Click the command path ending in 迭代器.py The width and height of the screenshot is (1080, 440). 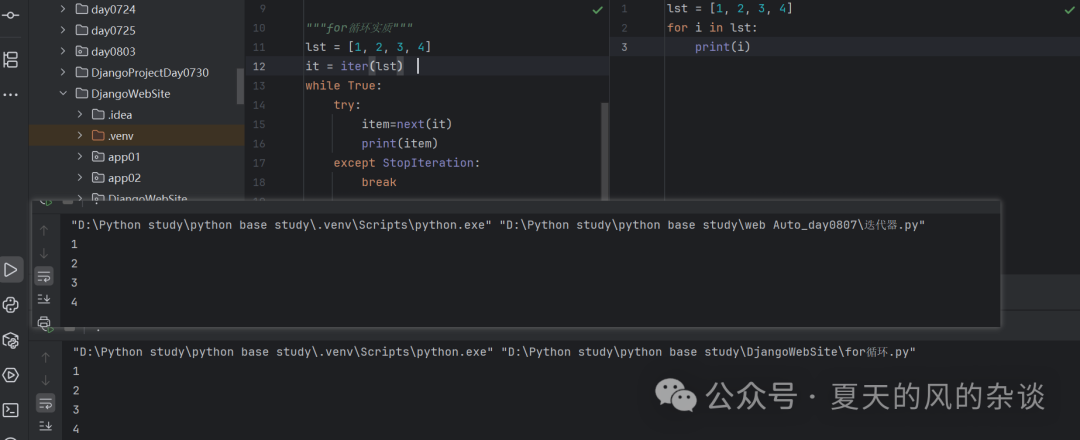(x=498, y=224)
